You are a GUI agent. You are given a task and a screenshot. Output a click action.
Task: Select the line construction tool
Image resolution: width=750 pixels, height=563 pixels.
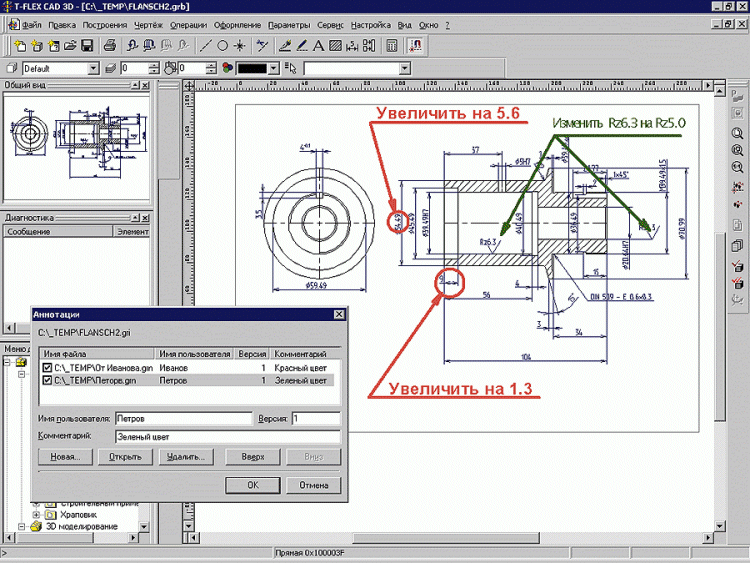(x=206, y=46)
